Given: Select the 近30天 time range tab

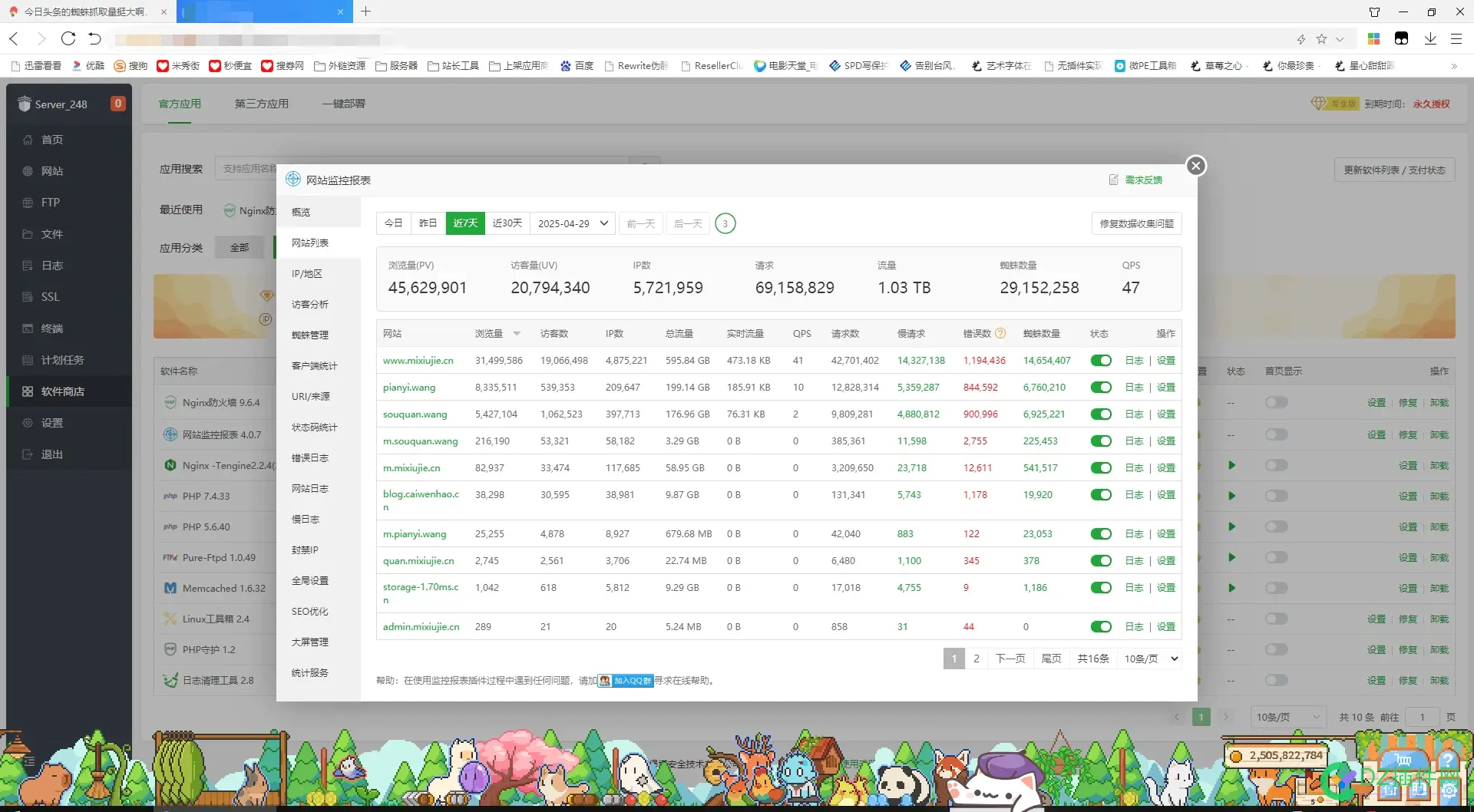Looking at the screenshot, I should 507,223.
